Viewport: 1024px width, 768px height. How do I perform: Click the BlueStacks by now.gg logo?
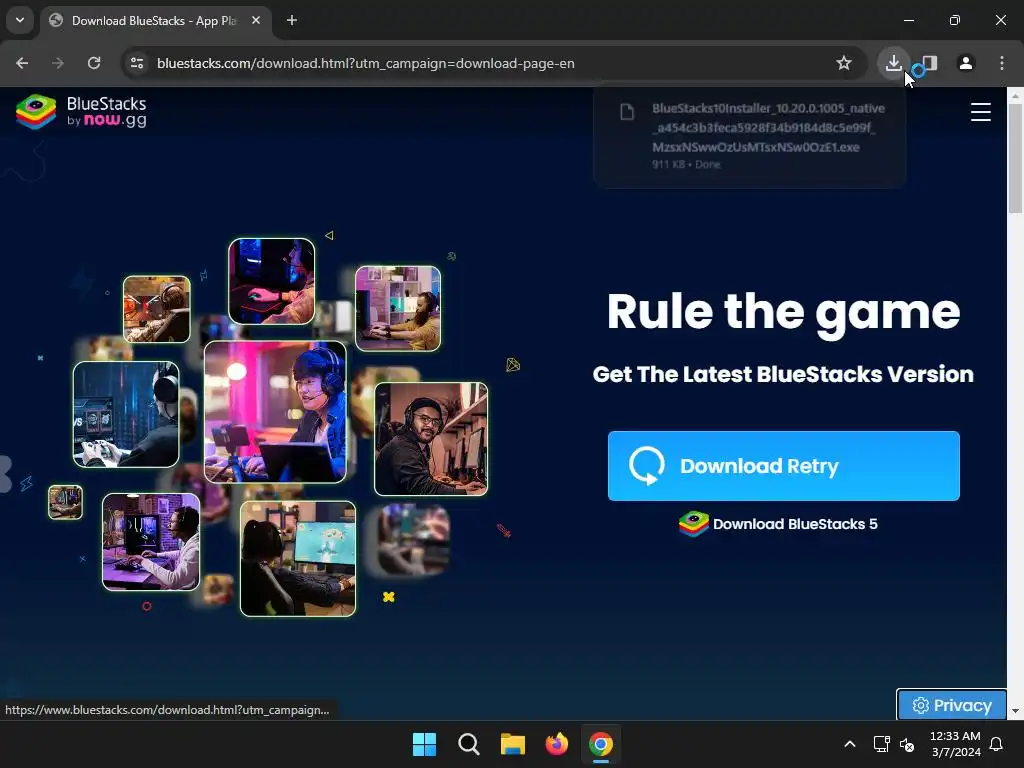[x=82, y=112]
